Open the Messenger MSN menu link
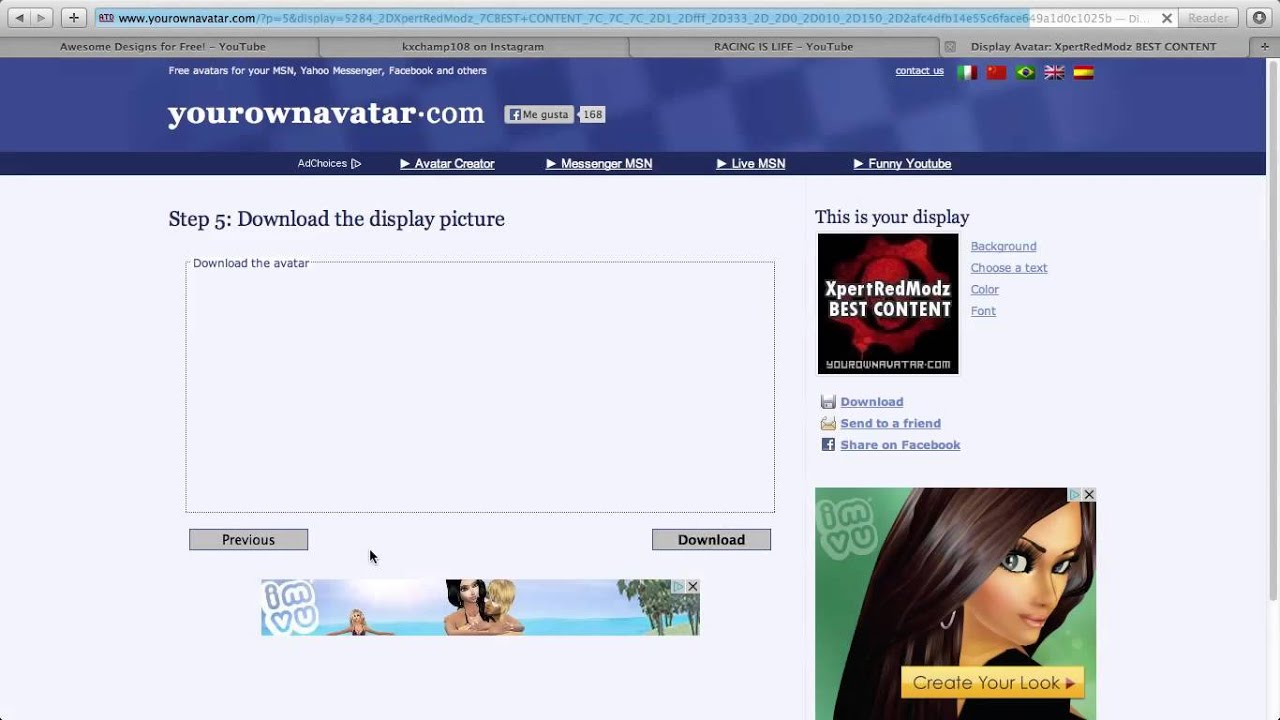The height and width of the screenshot is (720, 1280). point(599,163)
